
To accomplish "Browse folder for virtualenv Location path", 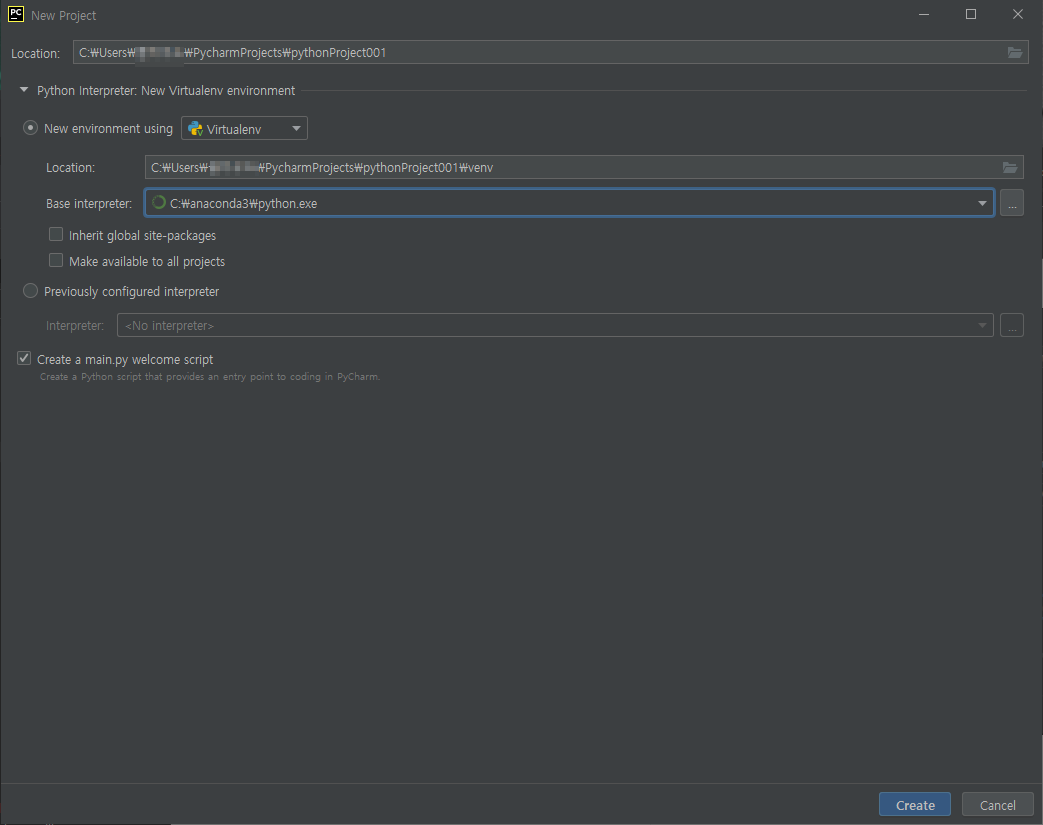I will point(1010,168).
